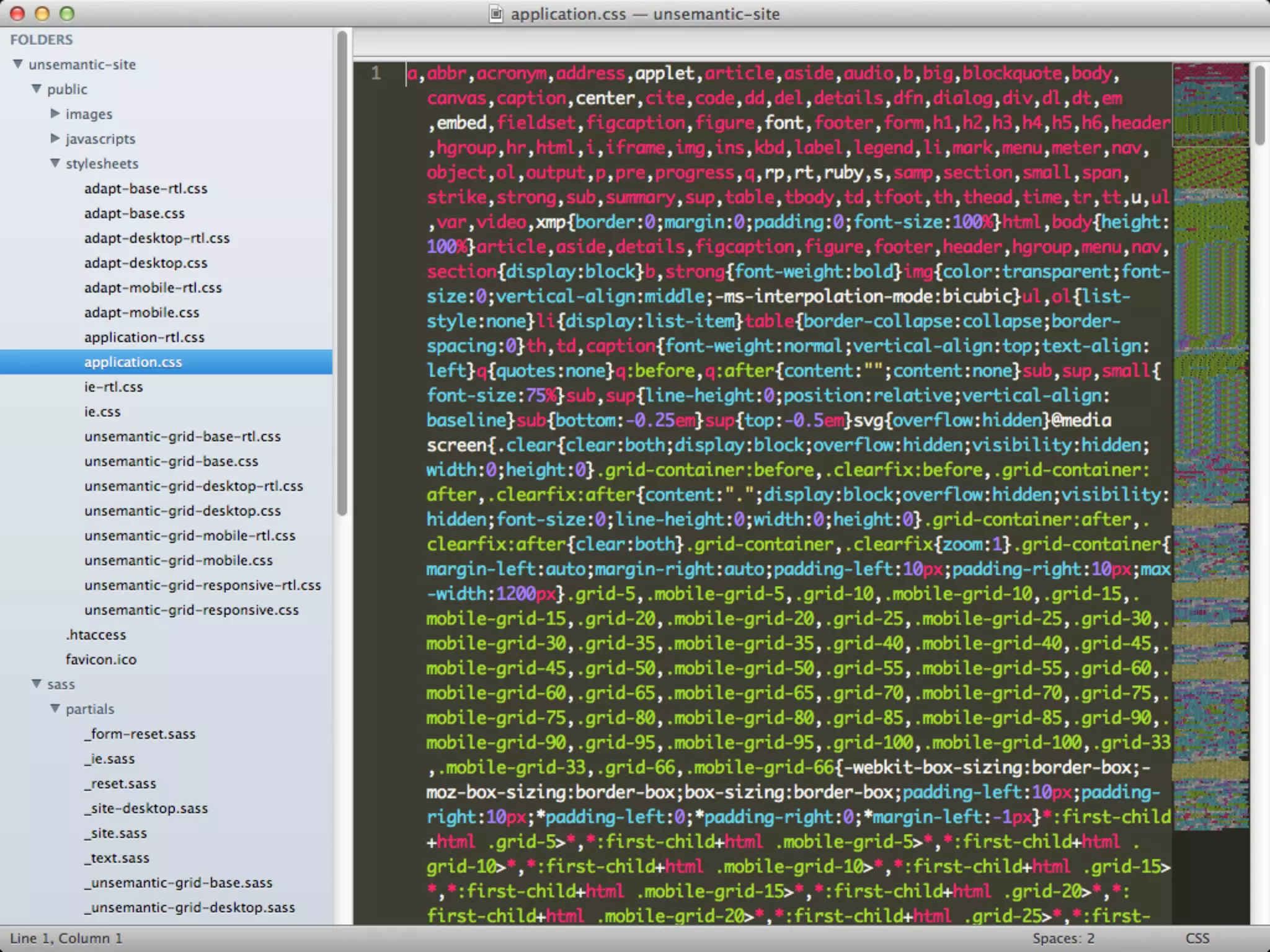The image size is (1270, 952).
Task: Open the CSS syntax selector
Action: point(1197,938)
